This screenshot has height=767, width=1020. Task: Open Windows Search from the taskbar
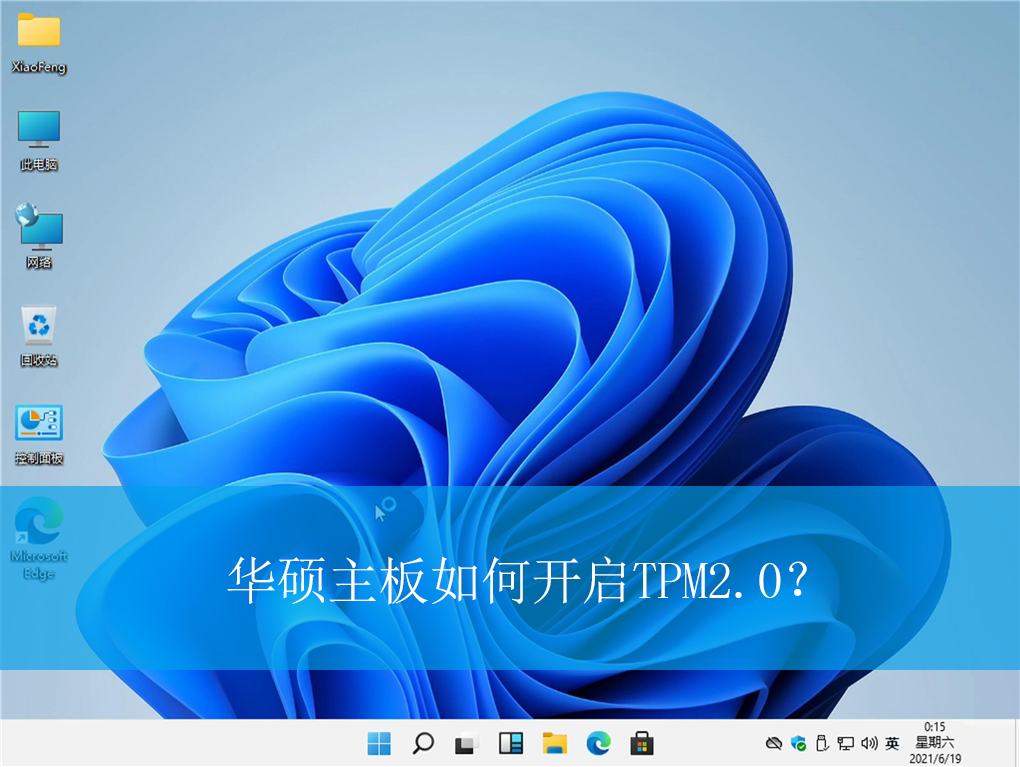coord(421,744)
